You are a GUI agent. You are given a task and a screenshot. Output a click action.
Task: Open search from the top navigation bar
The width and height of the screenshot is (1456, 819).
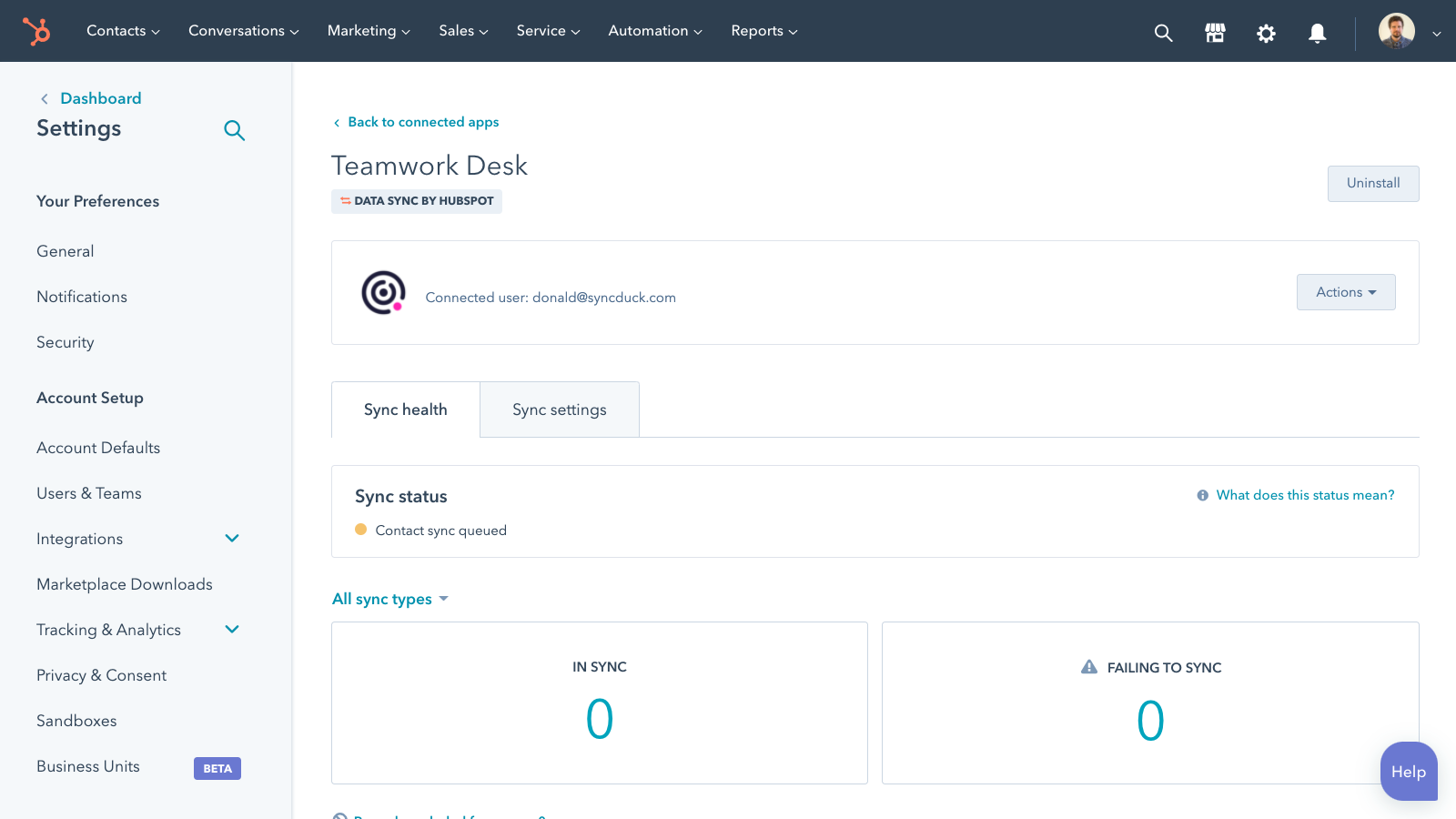coord(1162,32)
